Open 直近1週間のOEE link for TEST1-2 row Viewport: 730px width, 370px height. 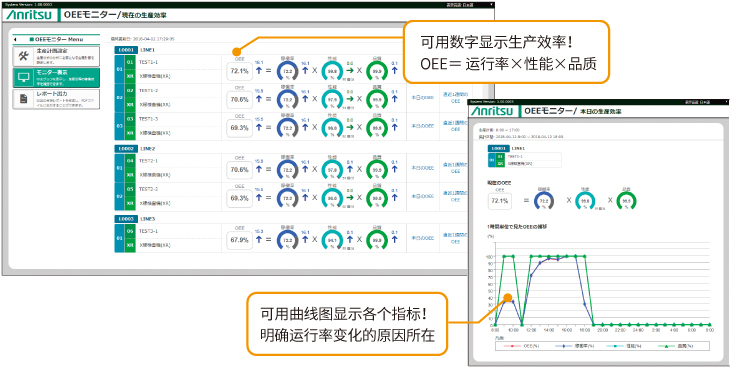coord(455,97)
